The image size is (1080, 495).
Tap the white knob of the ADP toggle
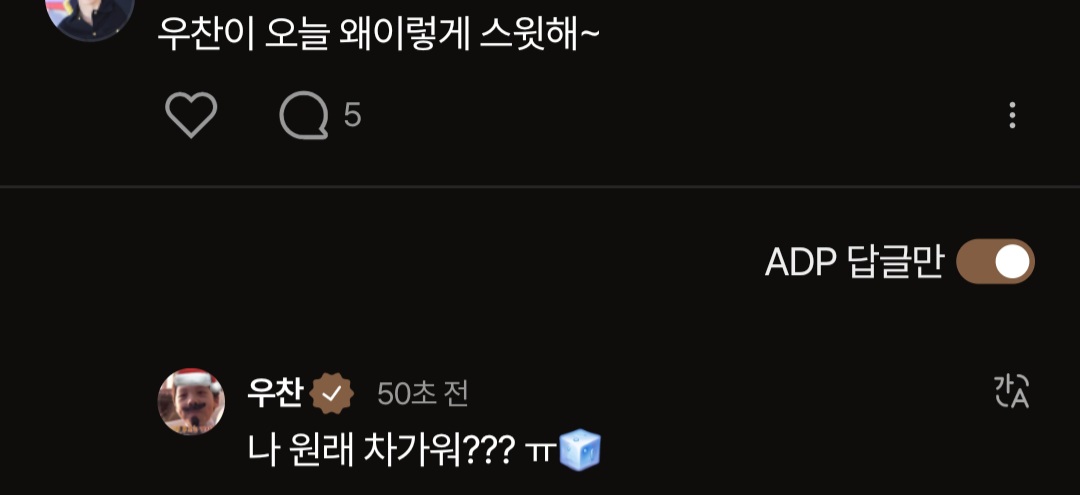pyautogui.click(x=1011, y=262)
